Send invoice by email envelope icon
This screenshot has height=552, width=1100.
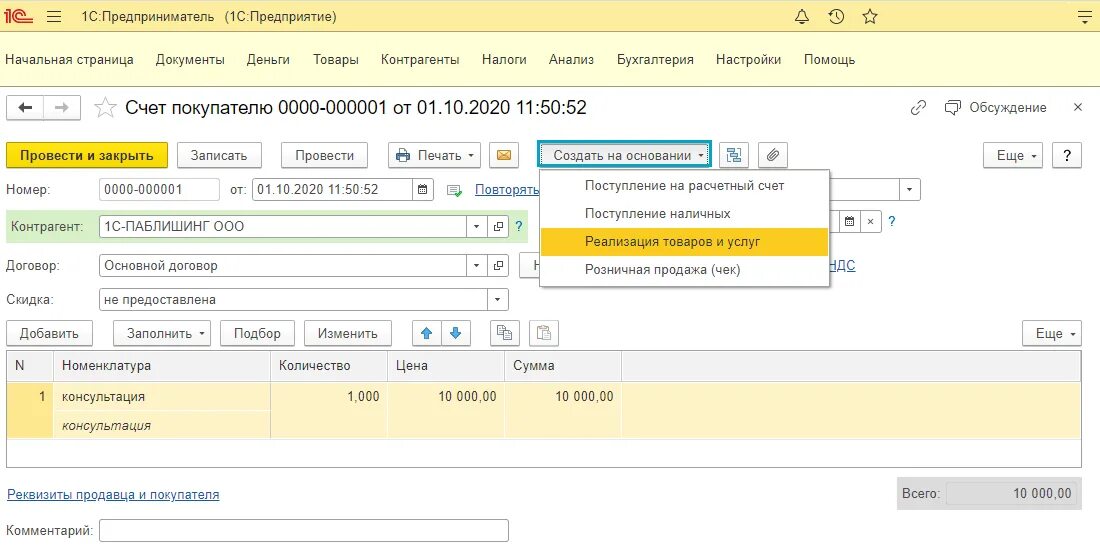click(x=504, y=155)
